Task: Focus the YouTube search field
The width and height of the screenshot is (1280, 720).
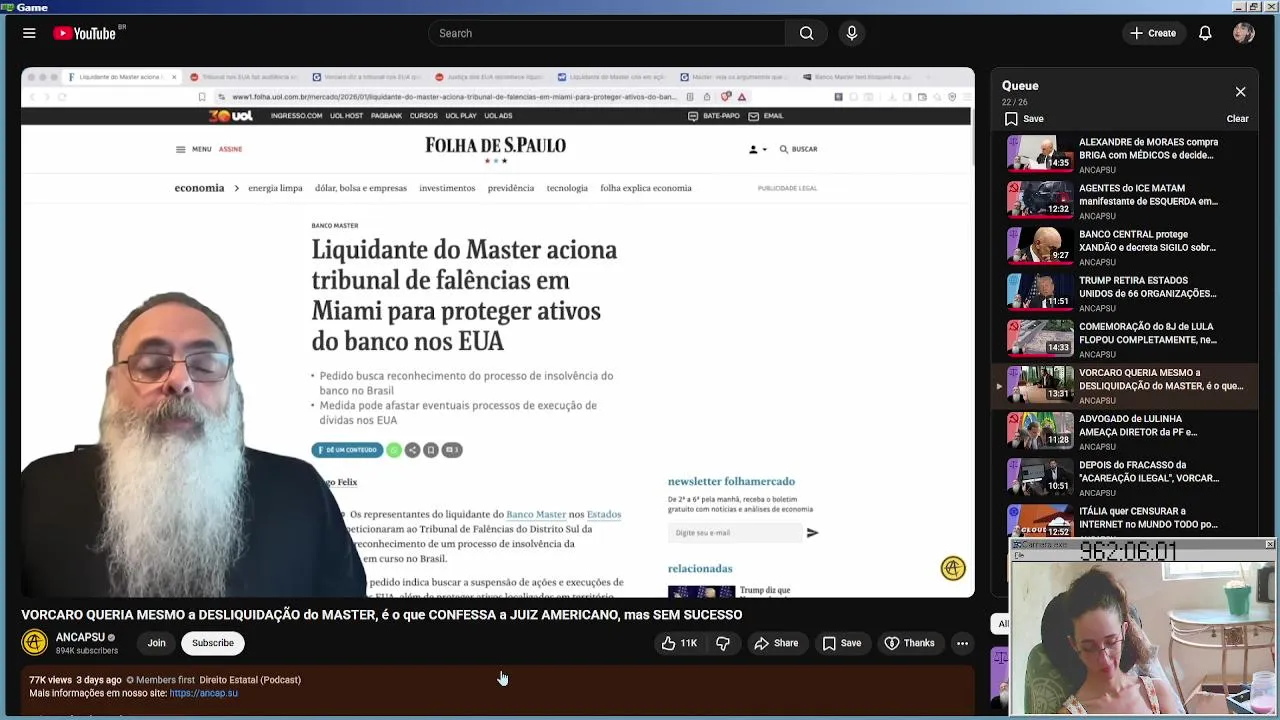Action: pos(607,33)
